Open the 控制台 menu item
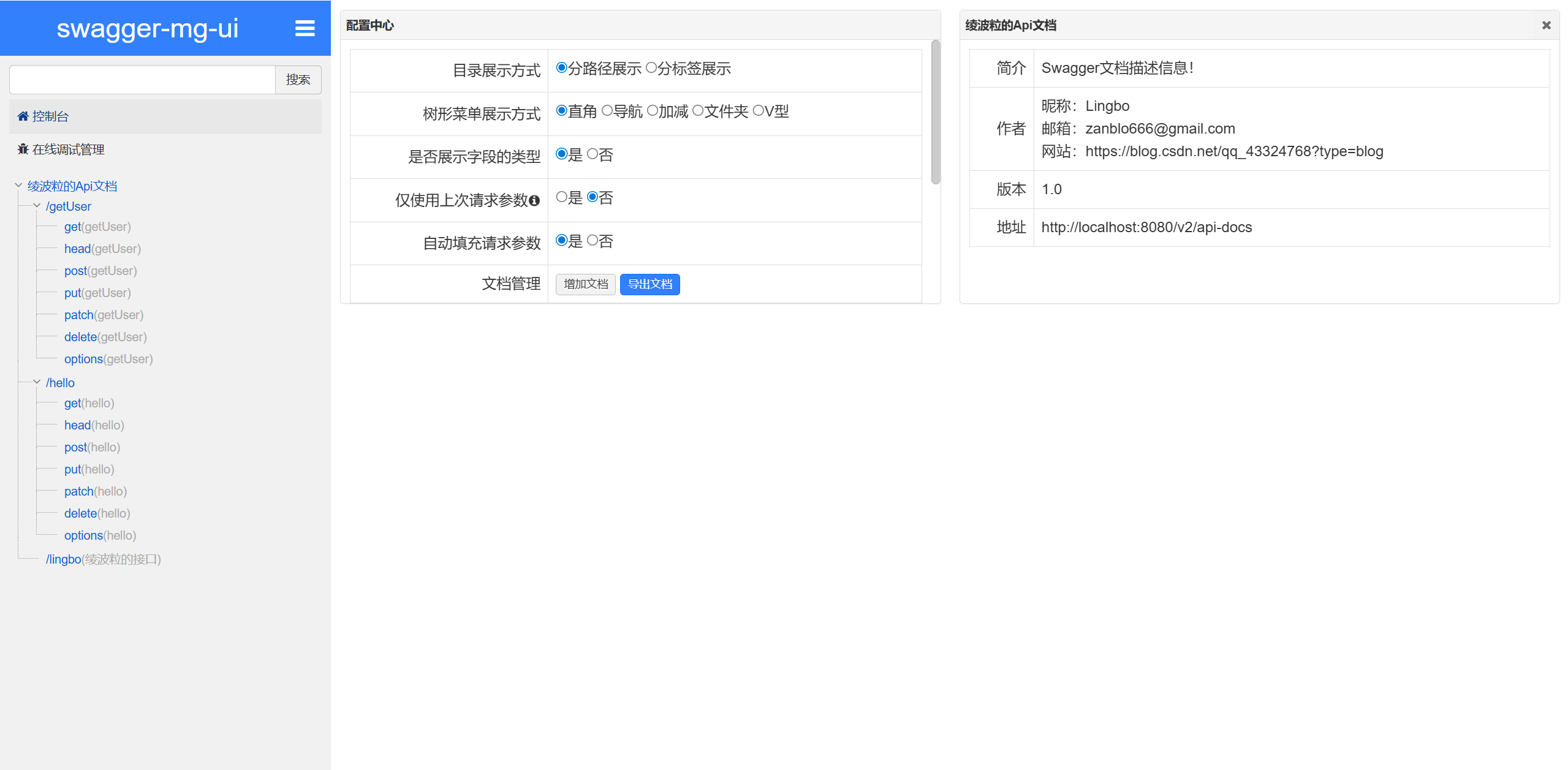This screenshot has width=1568, height=770. 50,116
